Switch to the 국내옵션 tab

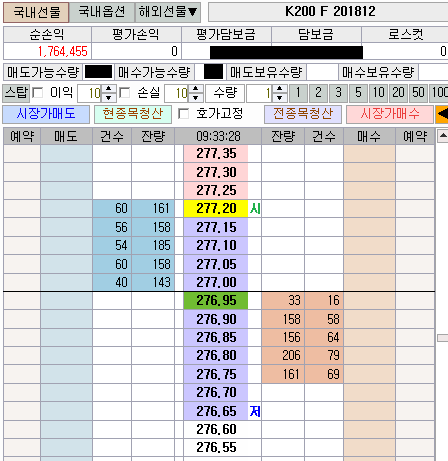click(x=102, y=12)
